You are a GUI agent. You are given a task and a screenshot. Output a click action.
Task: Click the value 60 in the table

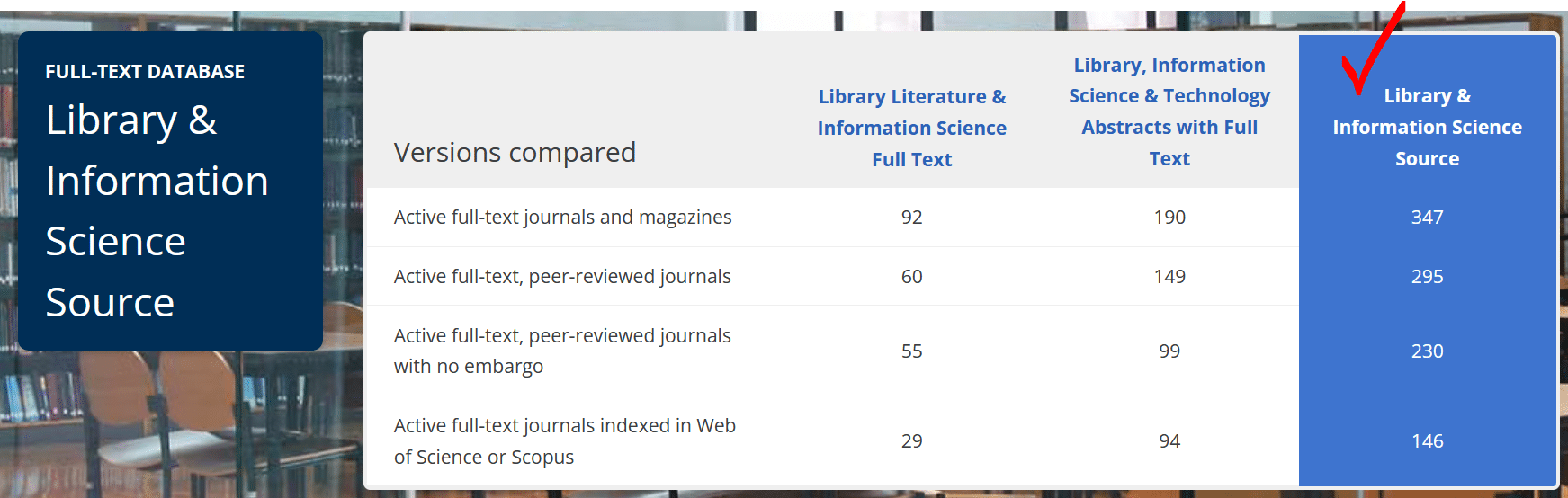tap(911, 277)
